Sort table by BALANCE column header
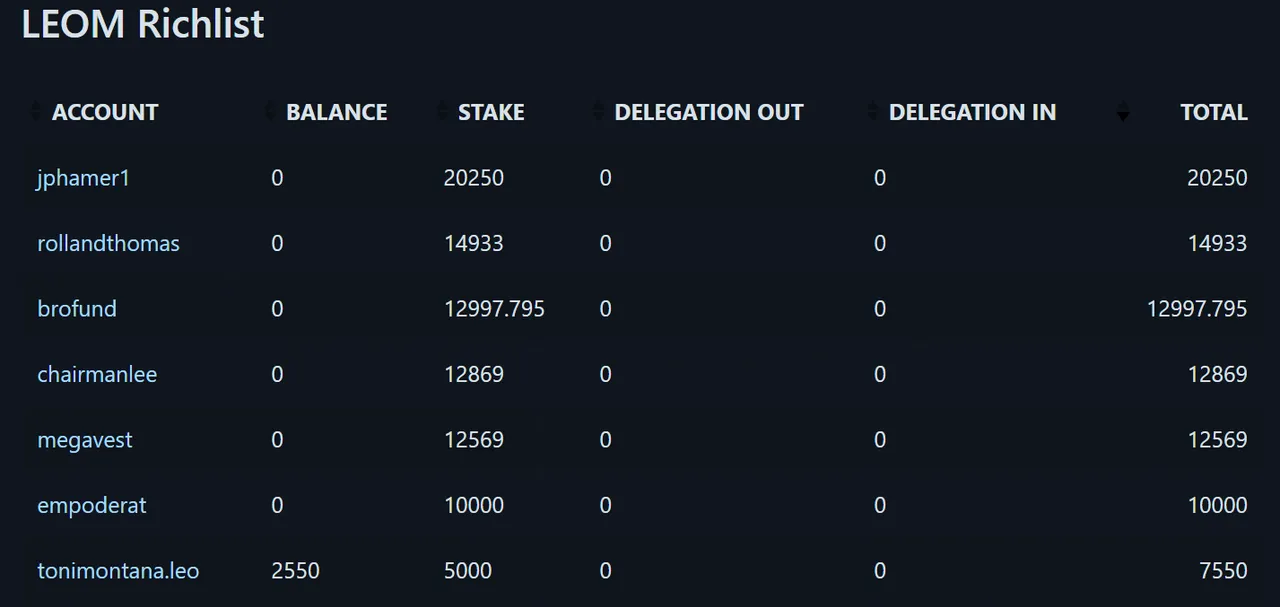 point(337,112)
